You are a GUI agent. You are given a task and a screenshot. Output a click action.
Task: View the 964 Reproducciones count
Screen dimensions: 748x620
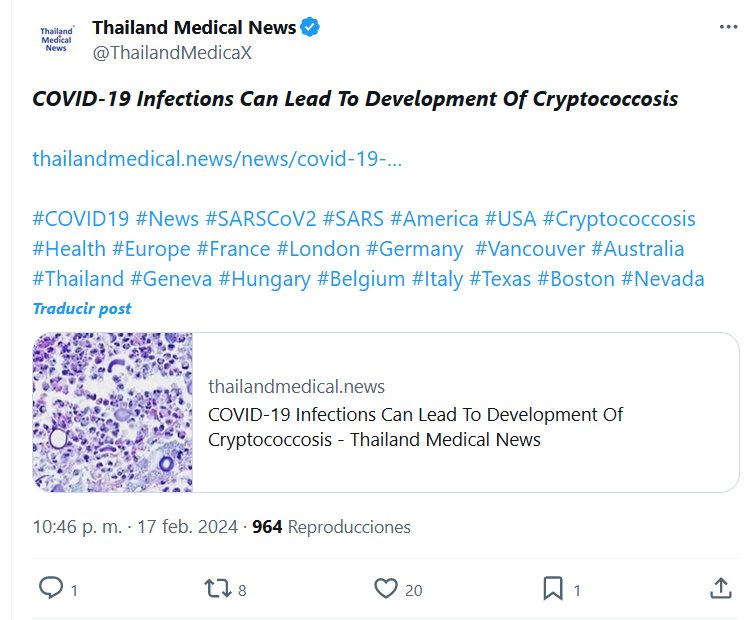click(331, 526)
